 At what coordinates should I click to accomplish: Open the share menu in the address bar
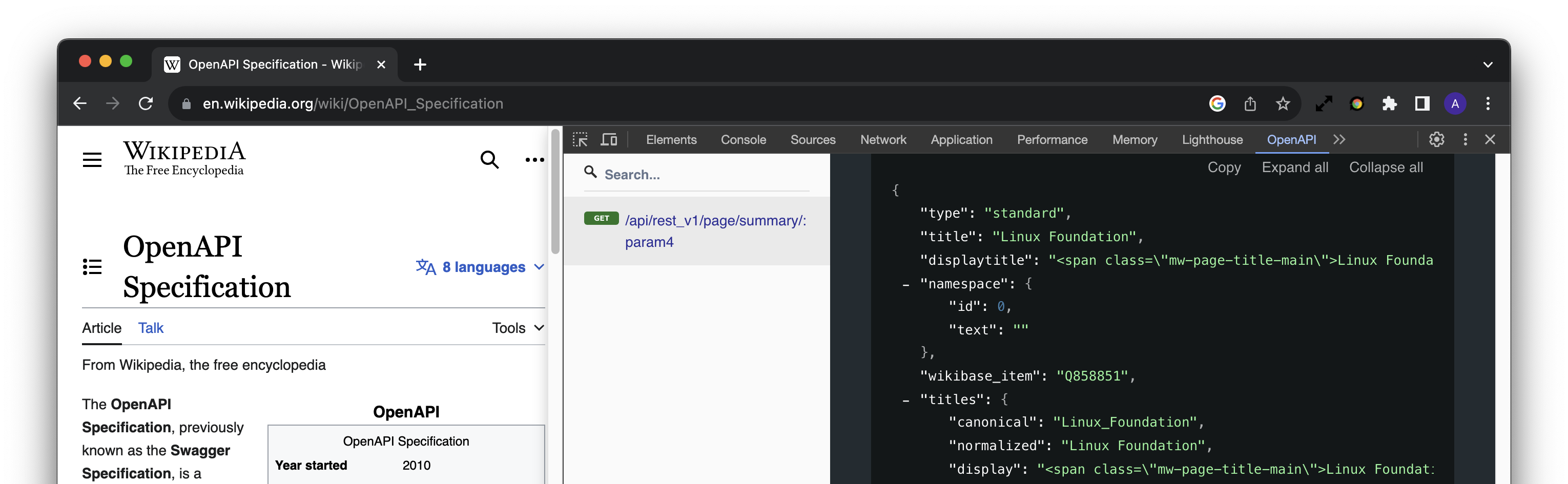tap(1251, 103)
